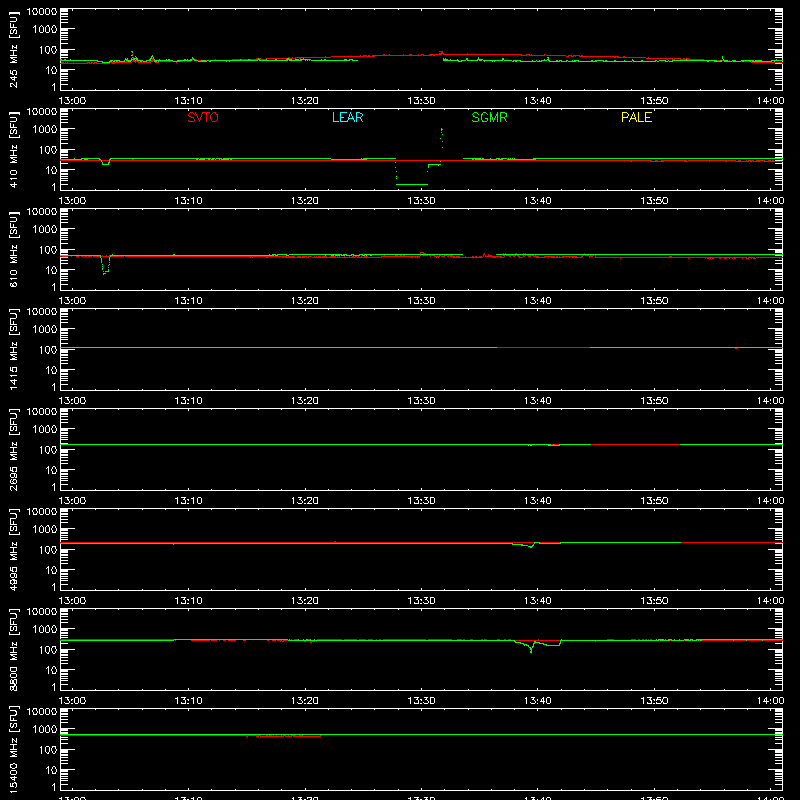Image resolution: width=800 pixels, height=800 pixels.
Task: Select the 410 MHz [SFU] axis title
Action: coord(13,149)
